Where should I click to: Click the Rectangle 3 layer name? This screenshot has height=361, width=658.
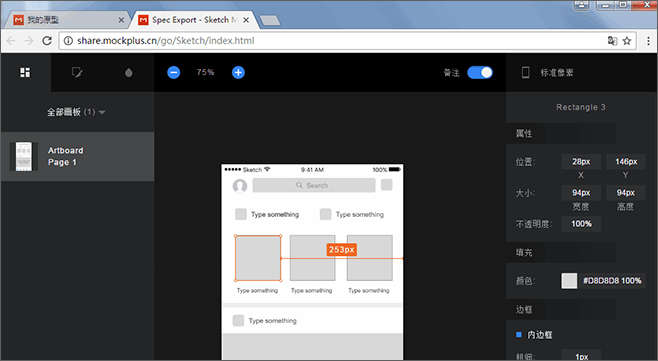click(581, 107)
